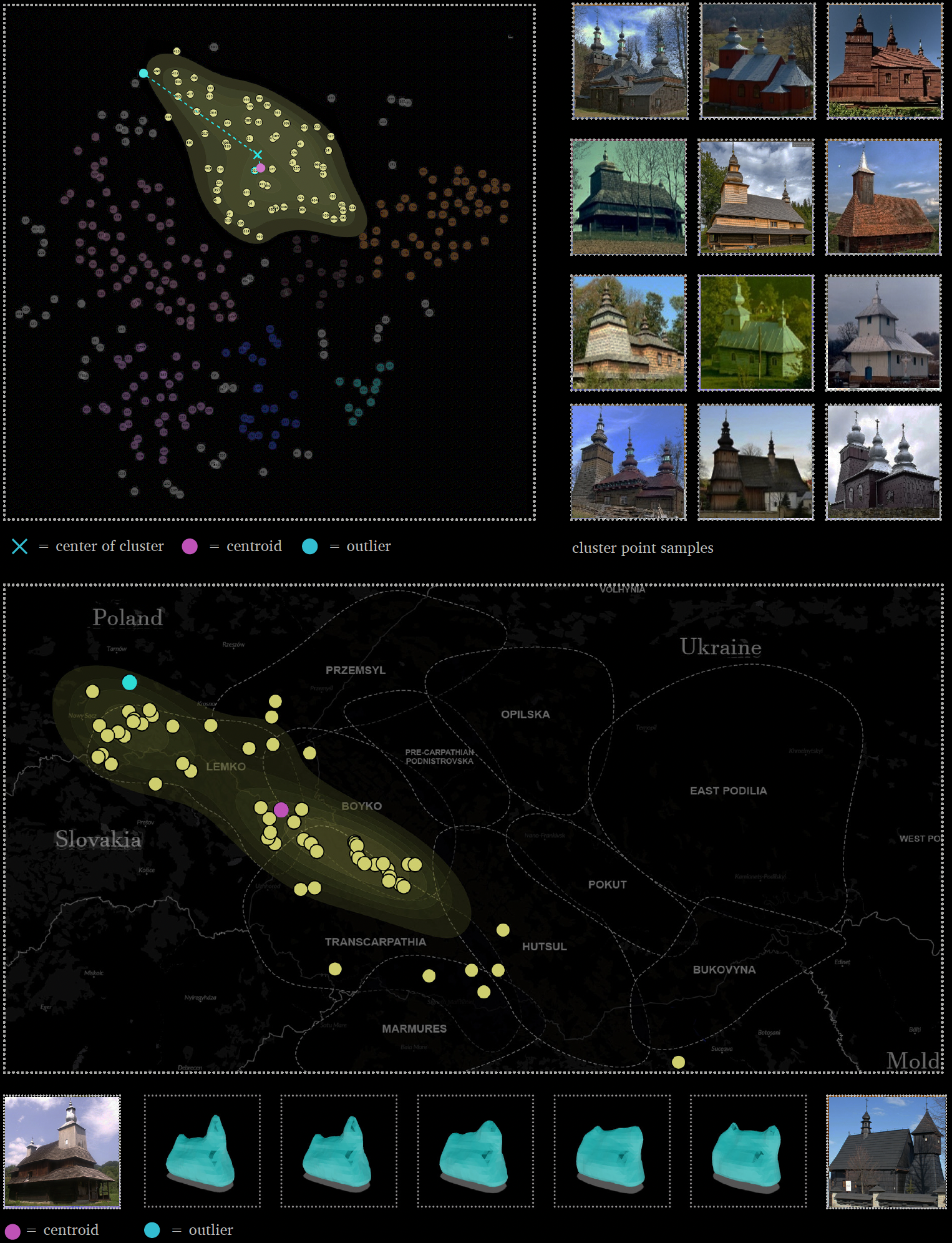Click the LEMKO region label on the map
952x1243 pixels.
coord(226,767)
